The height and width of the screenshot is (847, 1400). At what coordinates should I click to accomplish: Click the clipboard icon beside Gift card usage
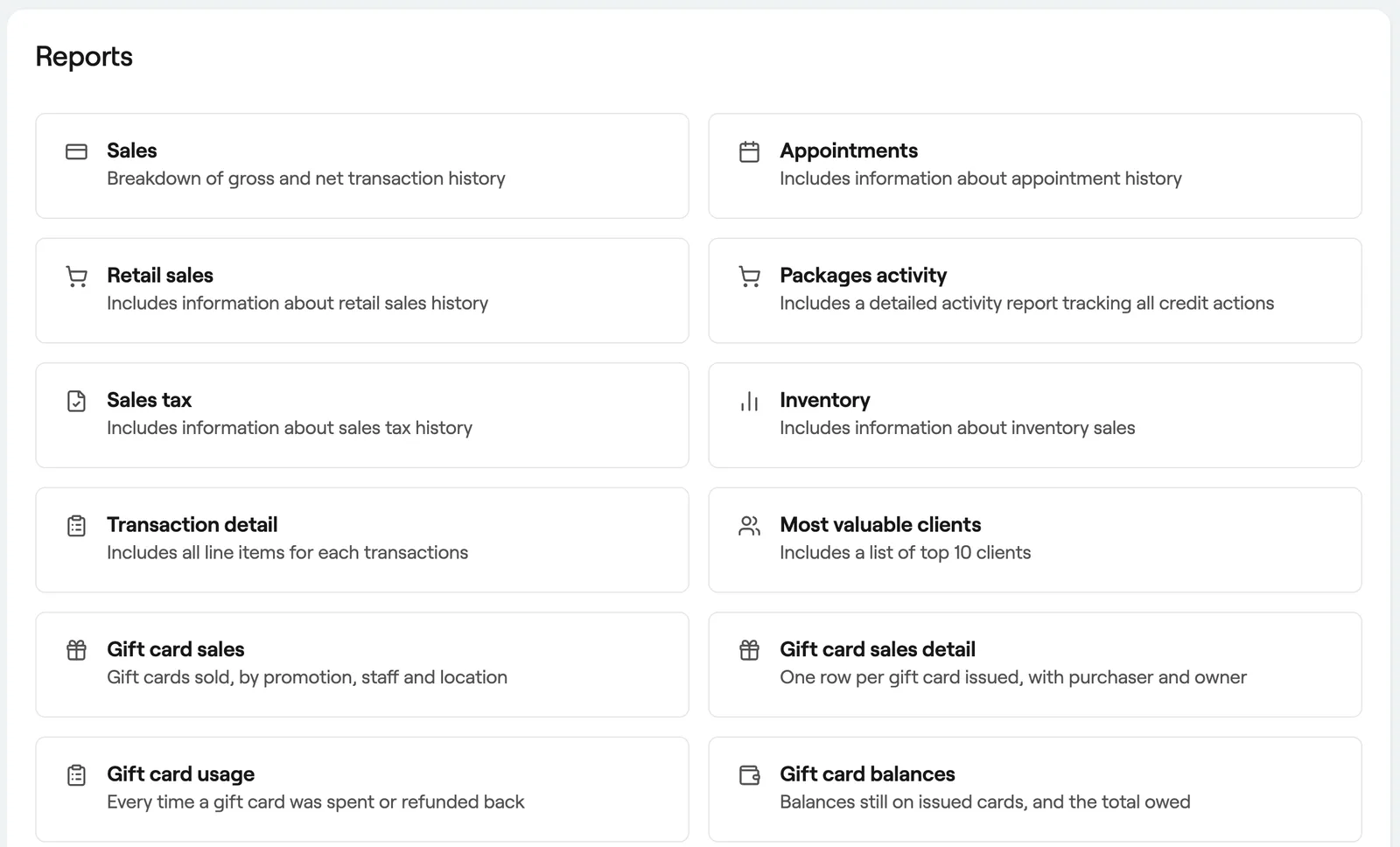click(x=76, y=775)
